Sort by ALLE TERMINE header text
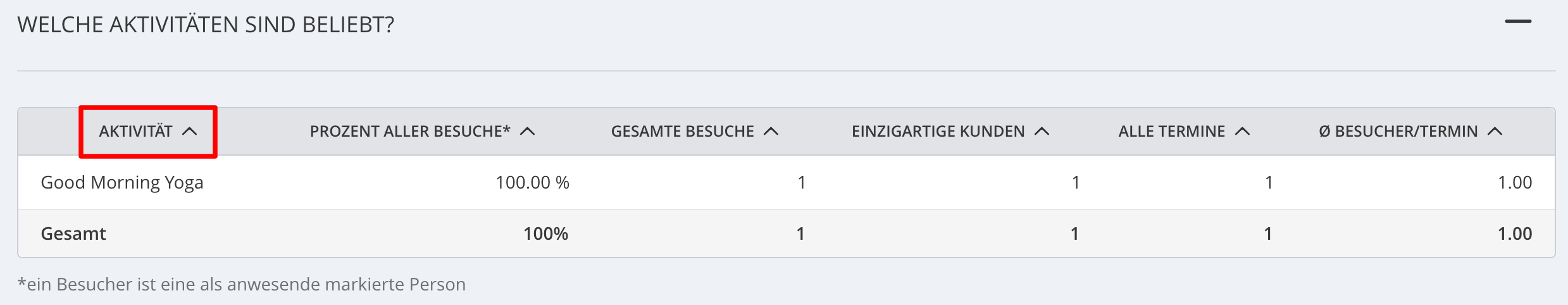Image resolution: width=1568 pixels, height=305 pixels. point(1172,131)
